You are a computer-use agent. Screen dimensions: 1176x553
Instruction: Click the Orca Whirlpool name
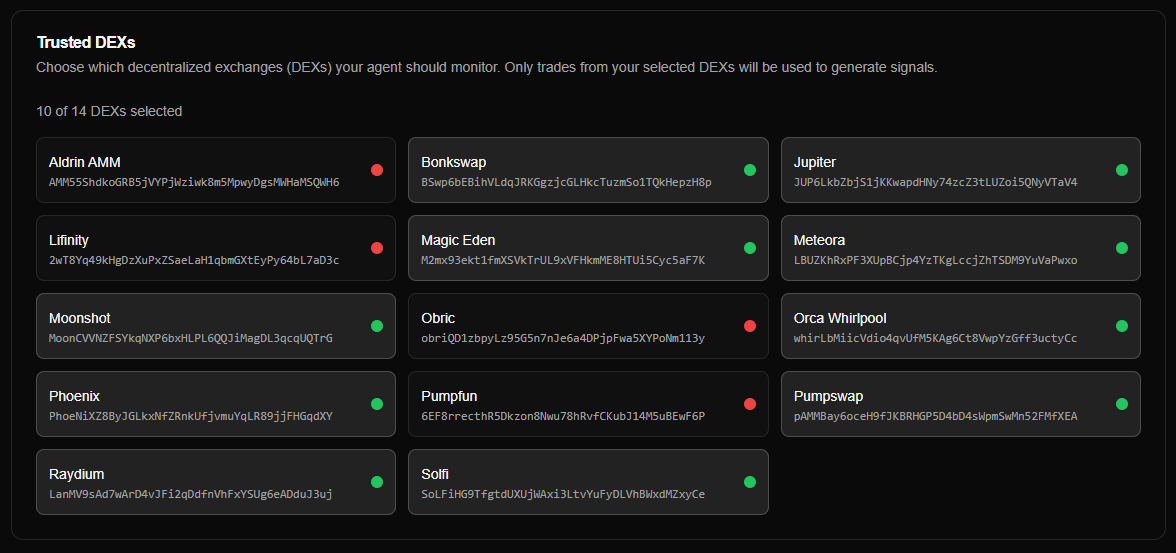[x=840, y=318]
